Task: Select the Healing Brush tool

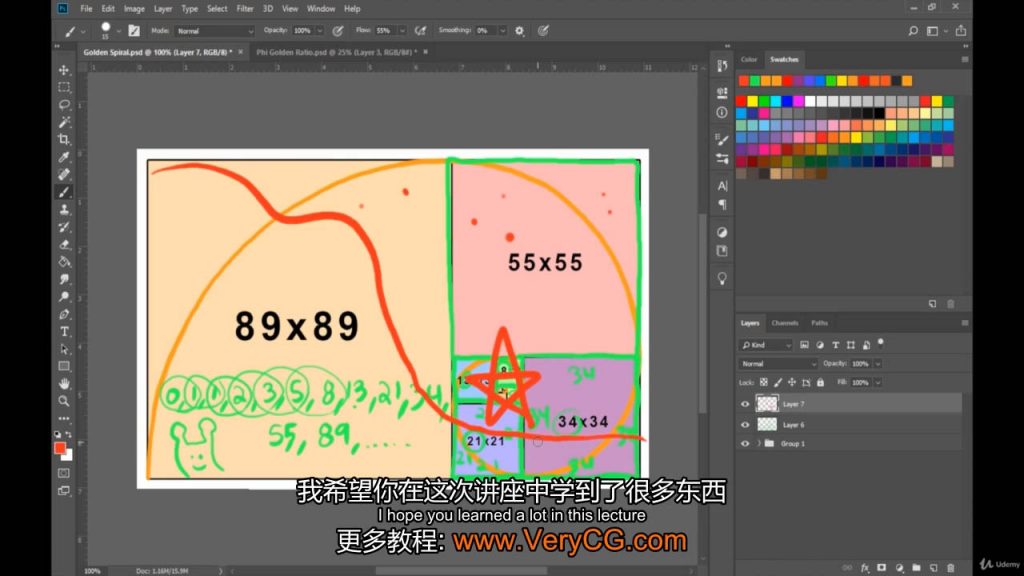Action: (64, 174)
